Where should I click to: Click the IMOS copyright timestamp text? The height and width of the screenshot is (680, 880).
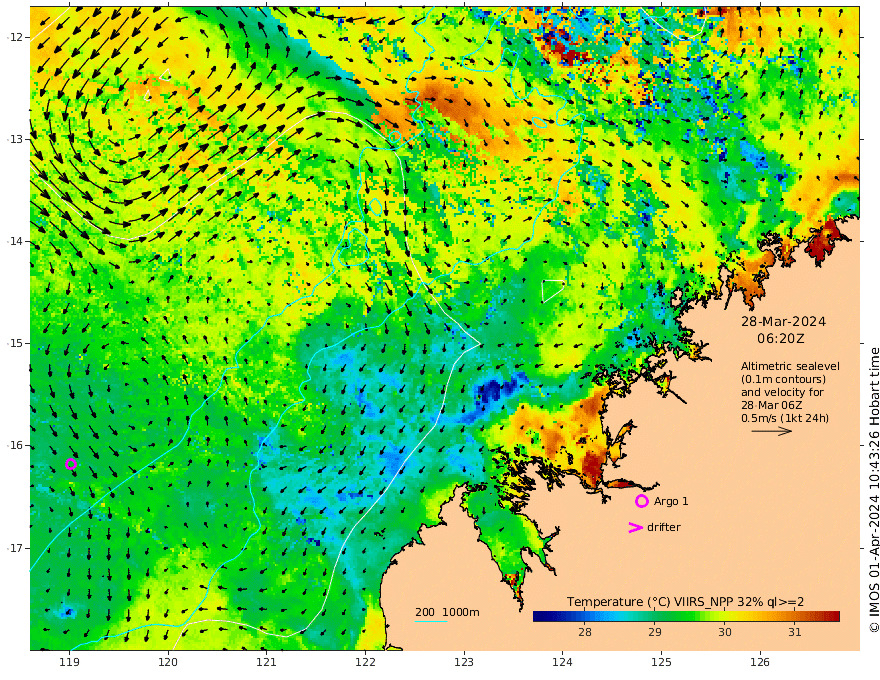874,490
